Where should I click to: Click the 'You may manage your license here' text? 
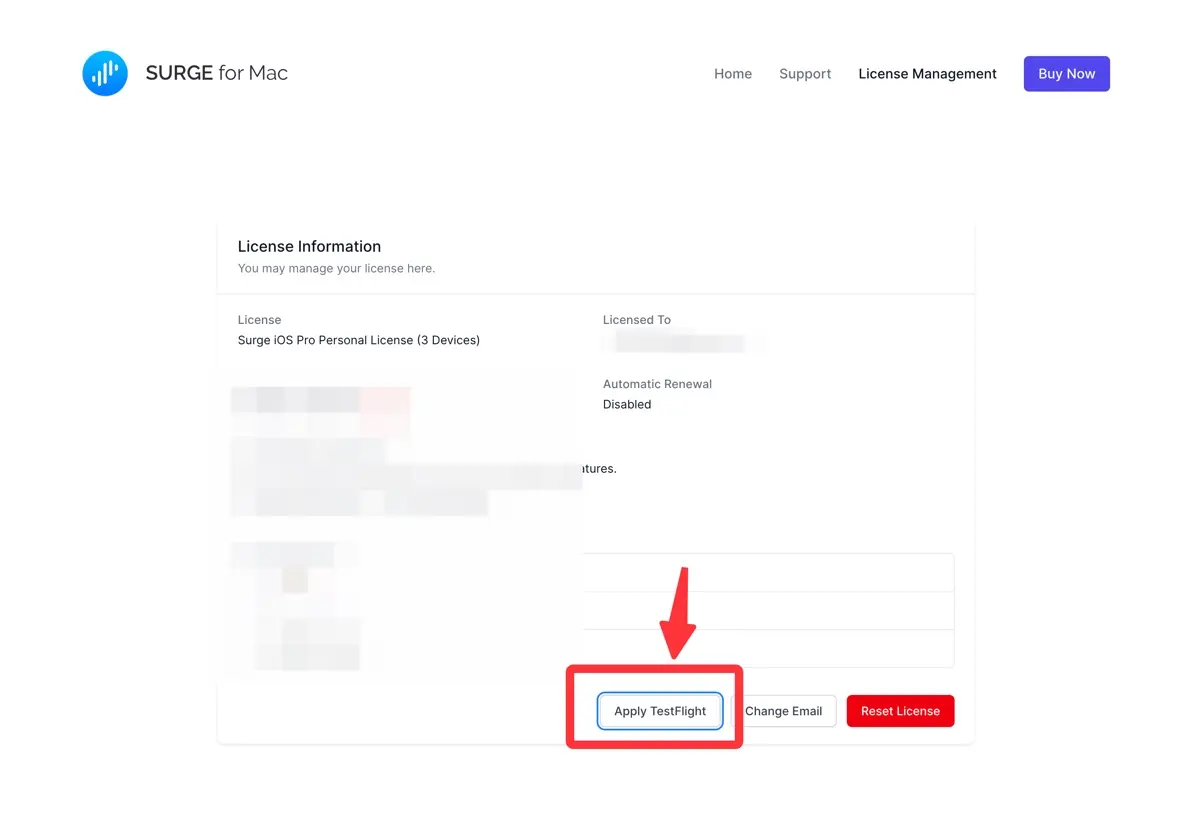[336, 268]
